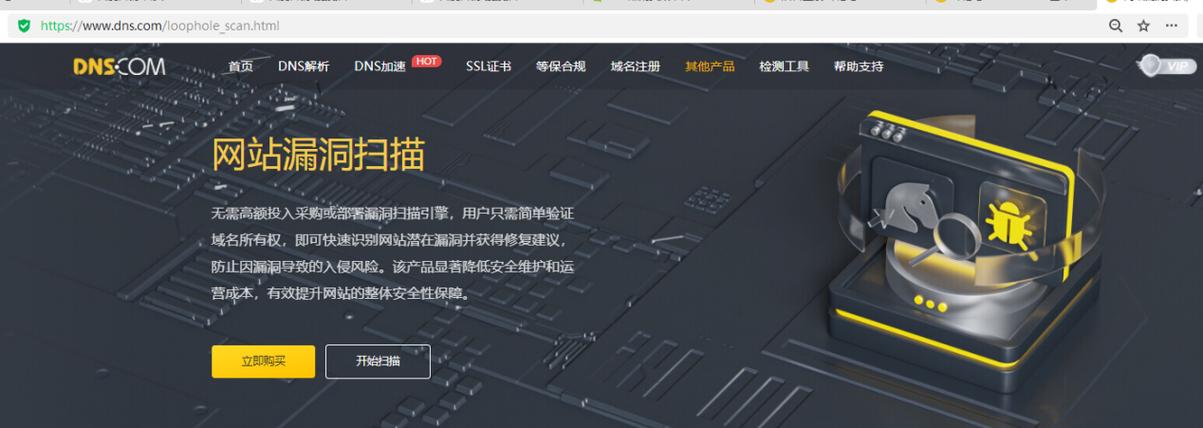Open the 帮助支持 menu item
Image resolution: width=1203 pixels, height=428 pixels.
(858, 67)
